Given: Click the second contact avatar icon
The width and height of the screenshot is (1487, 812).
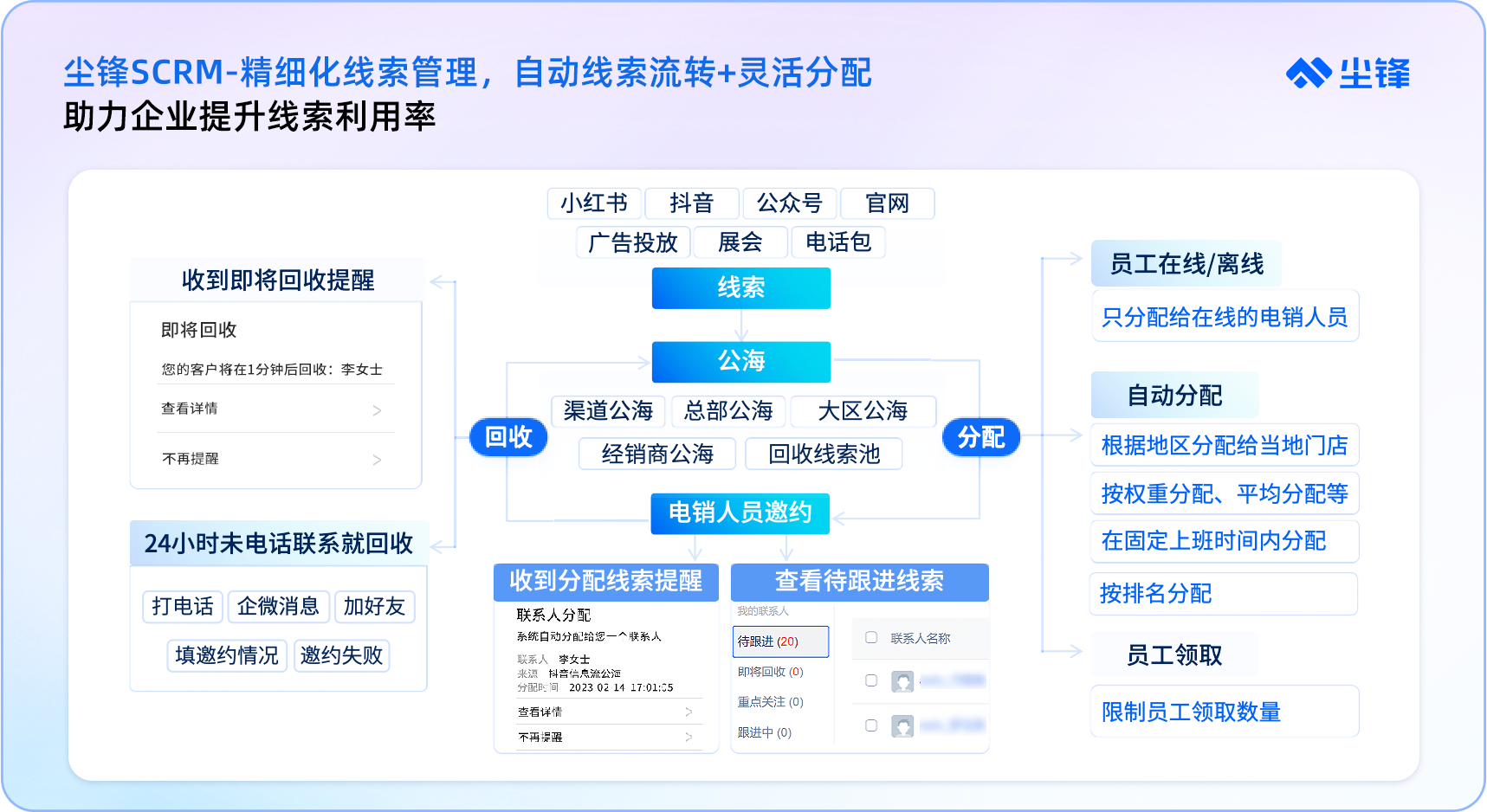Looking at the screenshot, I should pos(902,726).
